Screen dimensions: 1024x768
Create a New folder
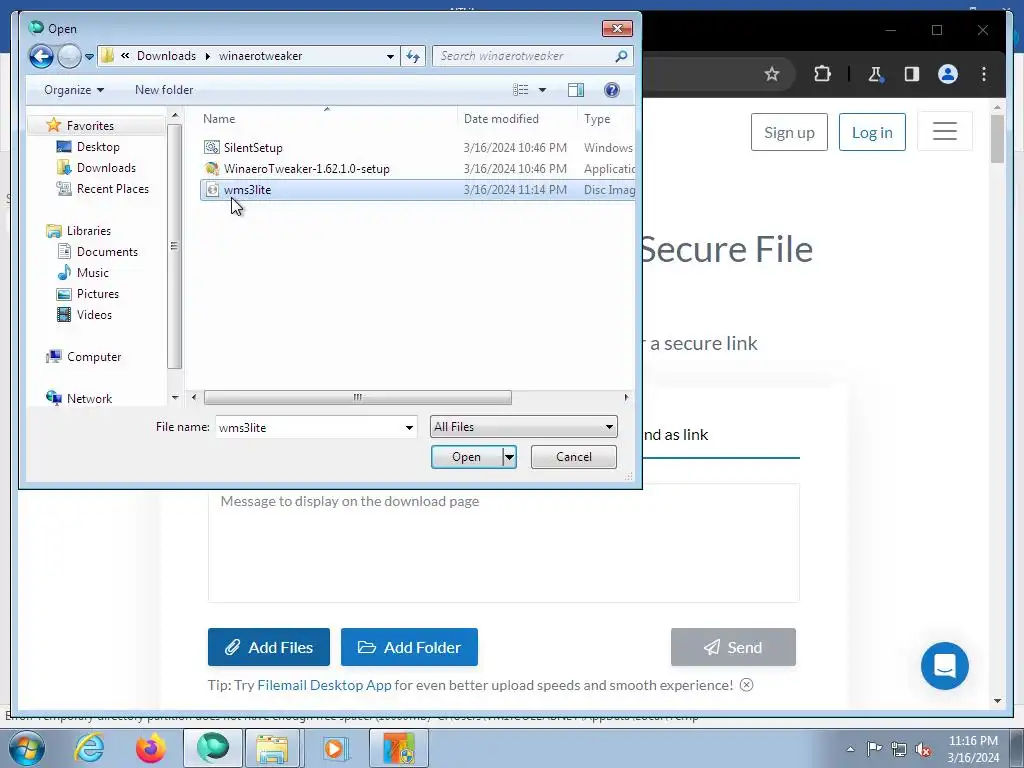(x=164, y=90)
